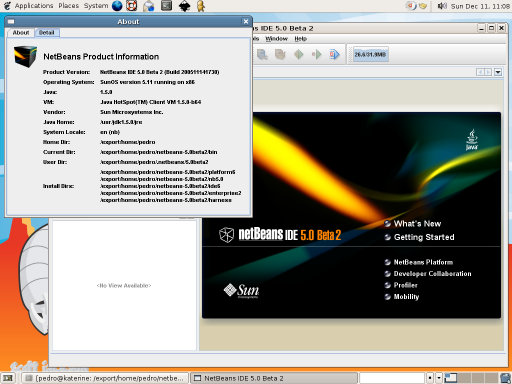
Task: Click the '<No View Available>' text
Action: click(124, 286)
